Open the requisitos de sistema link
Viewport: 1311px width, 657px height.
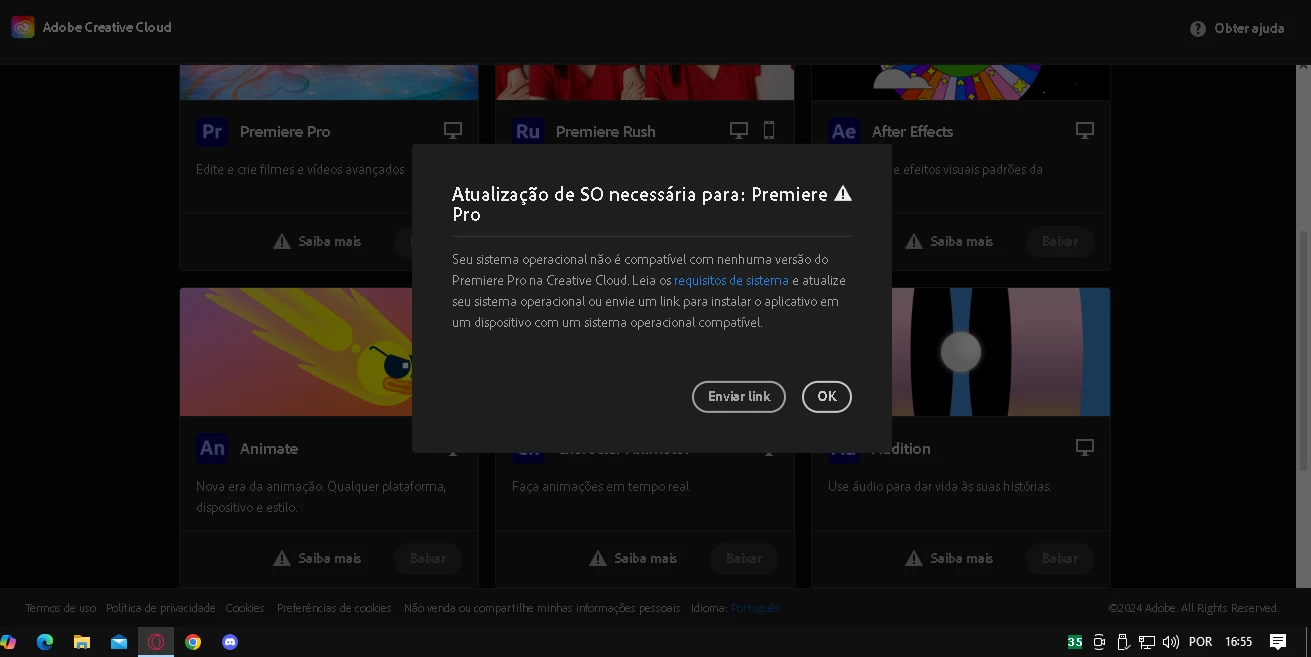tap(731, 281)
